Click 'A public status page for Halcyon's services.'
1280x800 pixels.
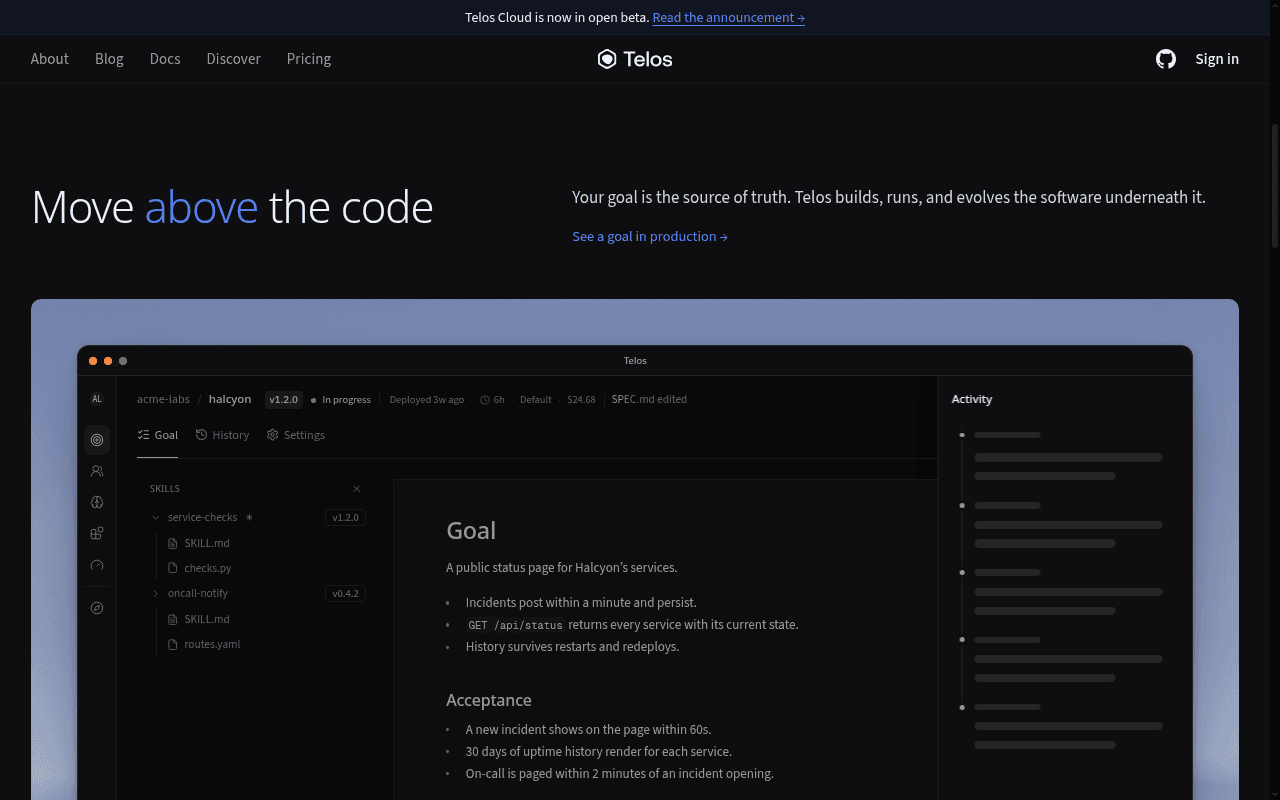click(562, 568)
